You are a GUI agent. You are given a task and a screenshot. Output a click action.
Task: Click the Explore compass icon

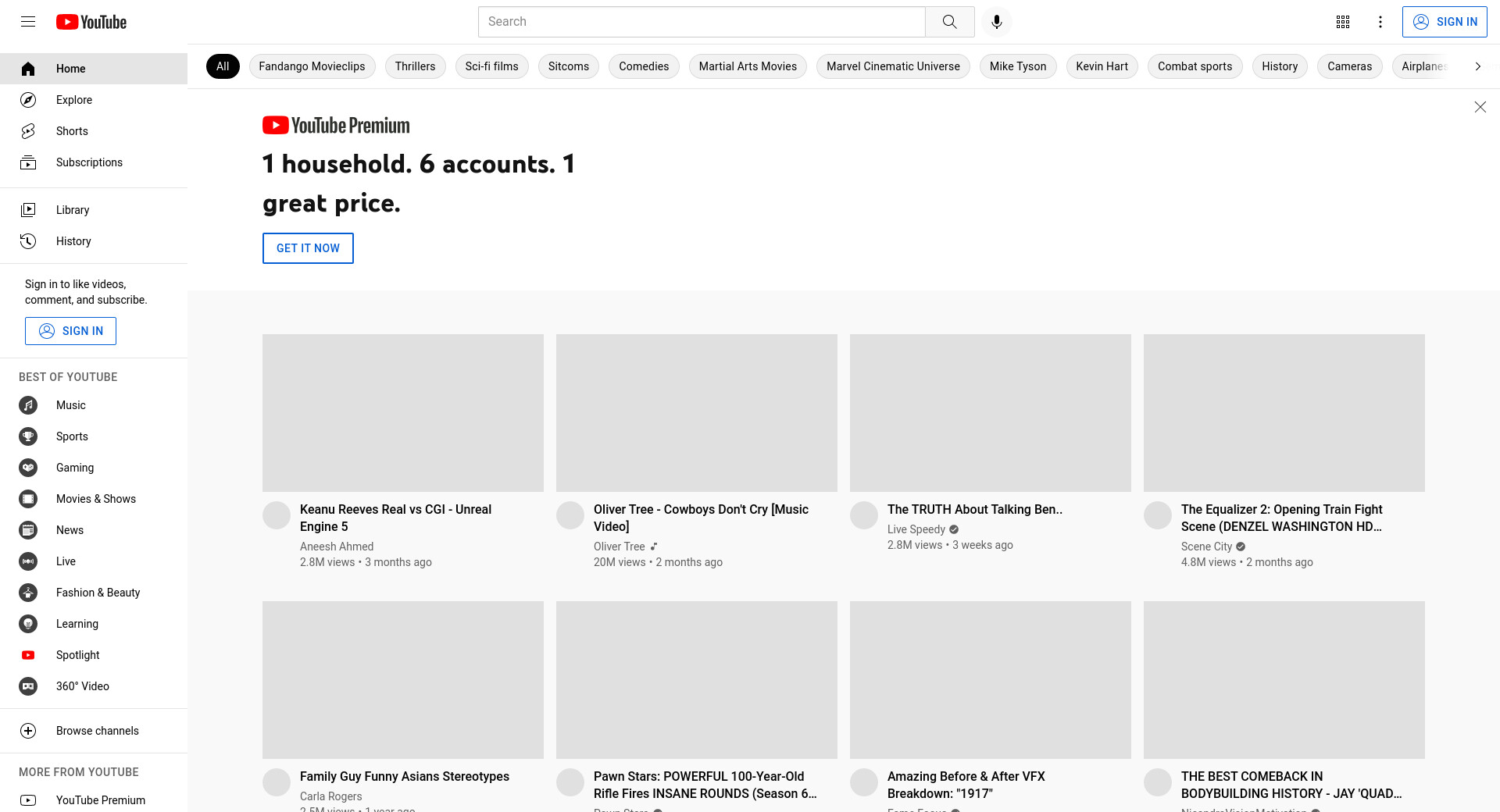tap(28, 100)
